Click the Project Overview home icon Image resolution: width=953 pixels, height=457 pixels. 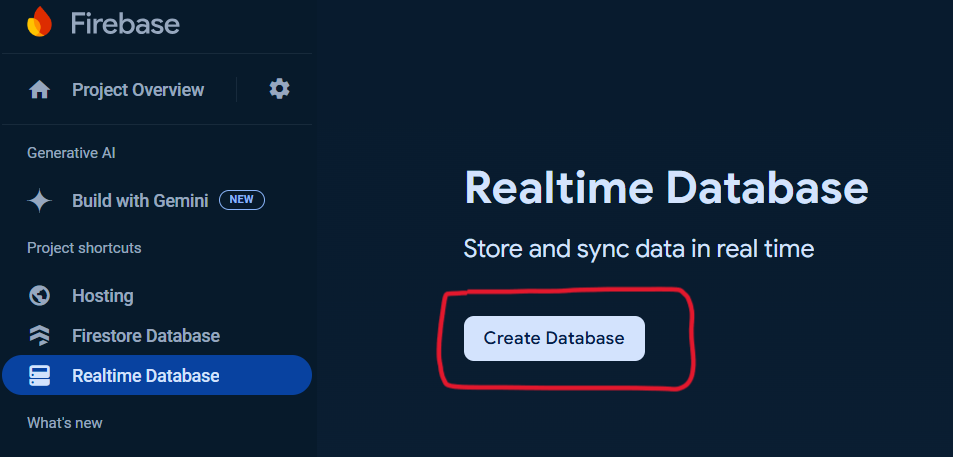pos(40,90)
